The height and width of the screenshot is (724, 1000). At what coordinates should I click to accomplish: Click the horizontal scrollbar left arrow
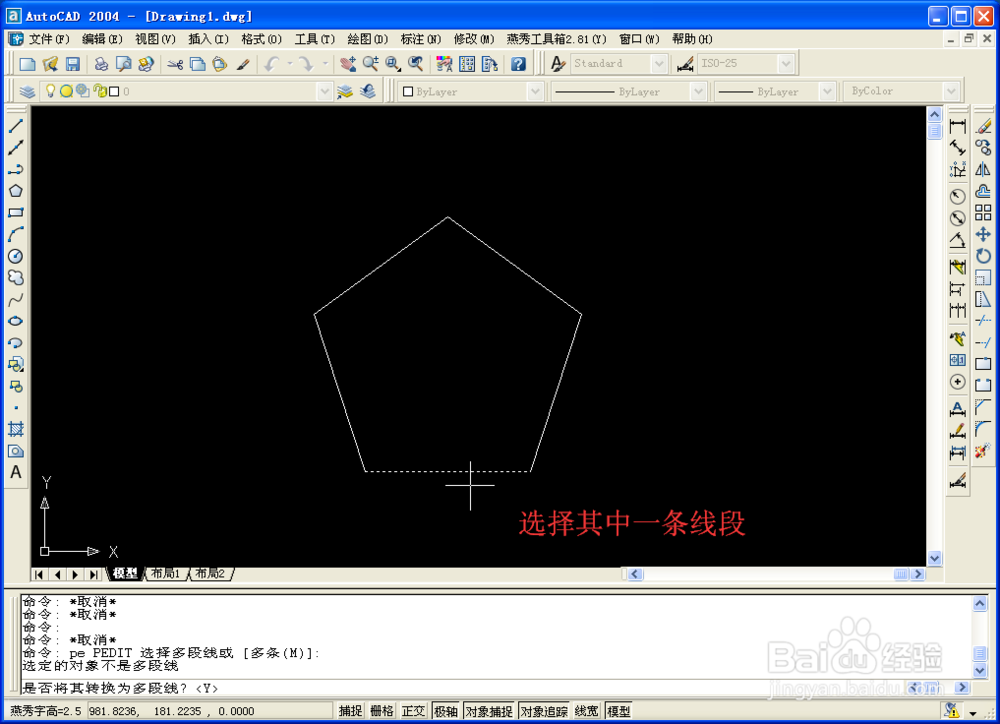click(x=635, y=574)
